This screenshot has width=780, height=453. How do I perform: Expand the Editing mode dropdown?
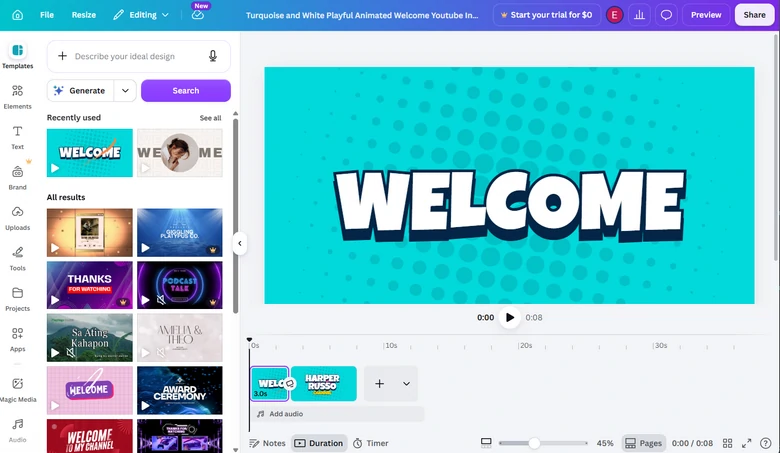(x=141, y=15)
